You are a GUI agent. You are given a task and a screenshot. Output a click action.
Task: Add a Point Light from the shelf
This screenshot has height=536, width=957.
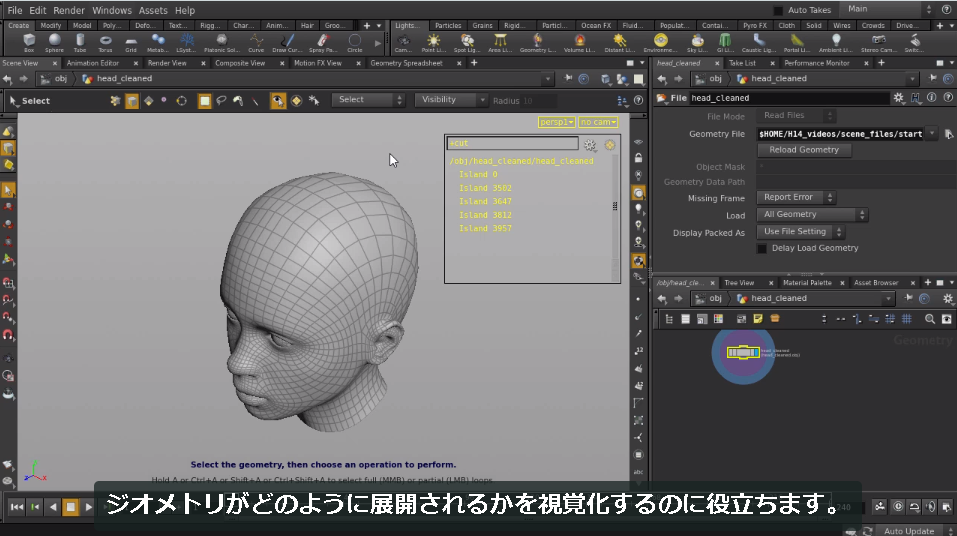pyautogui.click(x=433, y=43)
